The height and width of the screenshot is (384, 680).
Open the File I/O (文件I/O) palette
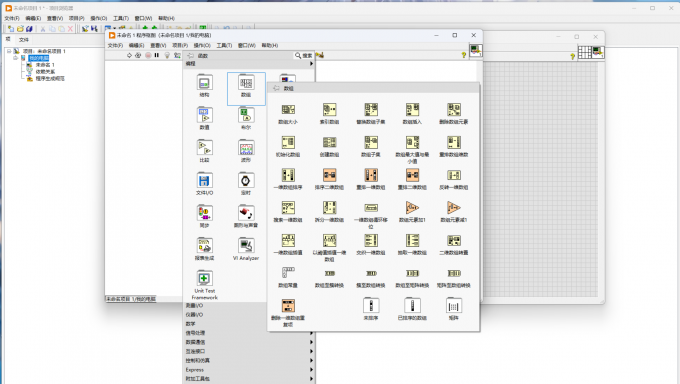pos(204,184)
